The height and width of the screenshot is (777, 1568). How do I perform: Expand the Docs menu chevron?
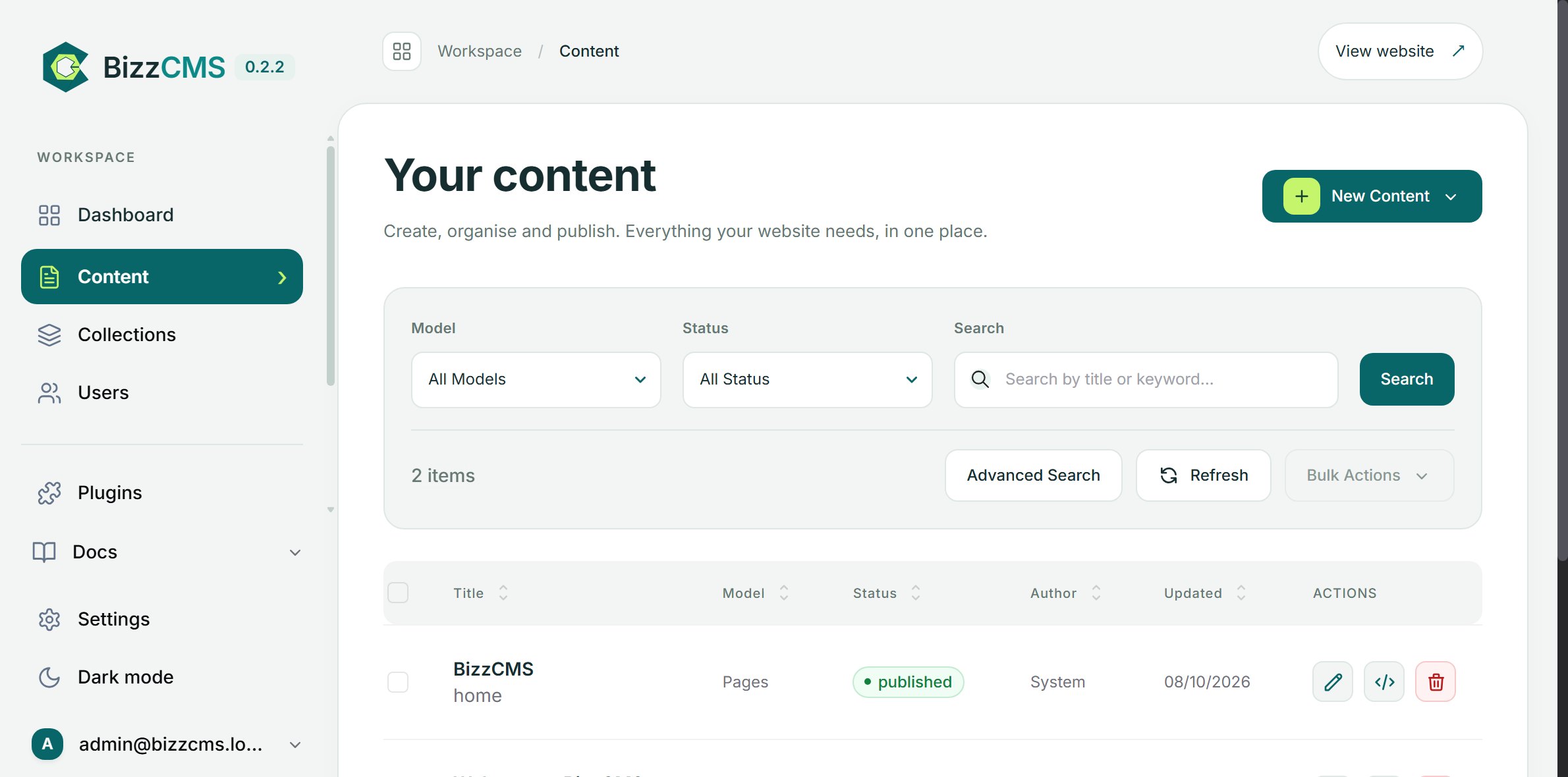(295, 552)
